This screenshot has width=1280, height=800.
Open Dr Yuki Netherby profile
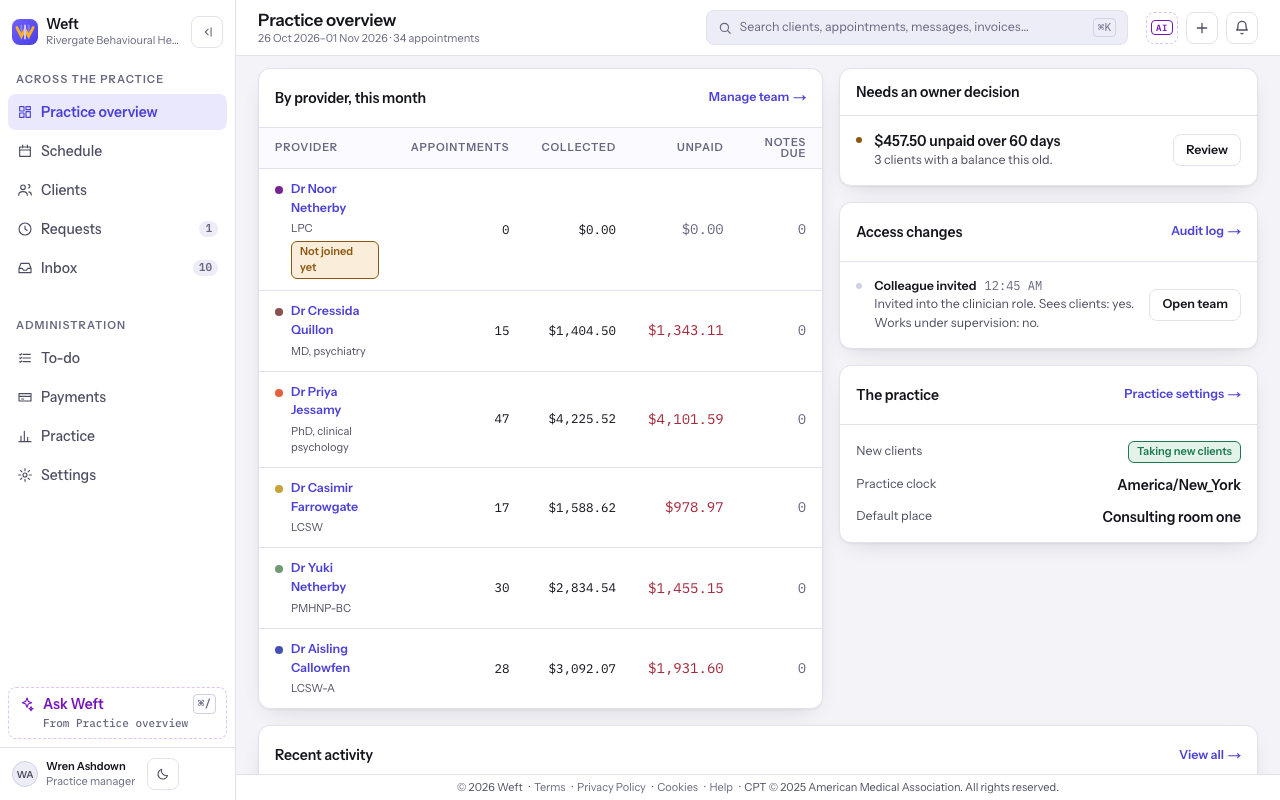click(318, 577)
